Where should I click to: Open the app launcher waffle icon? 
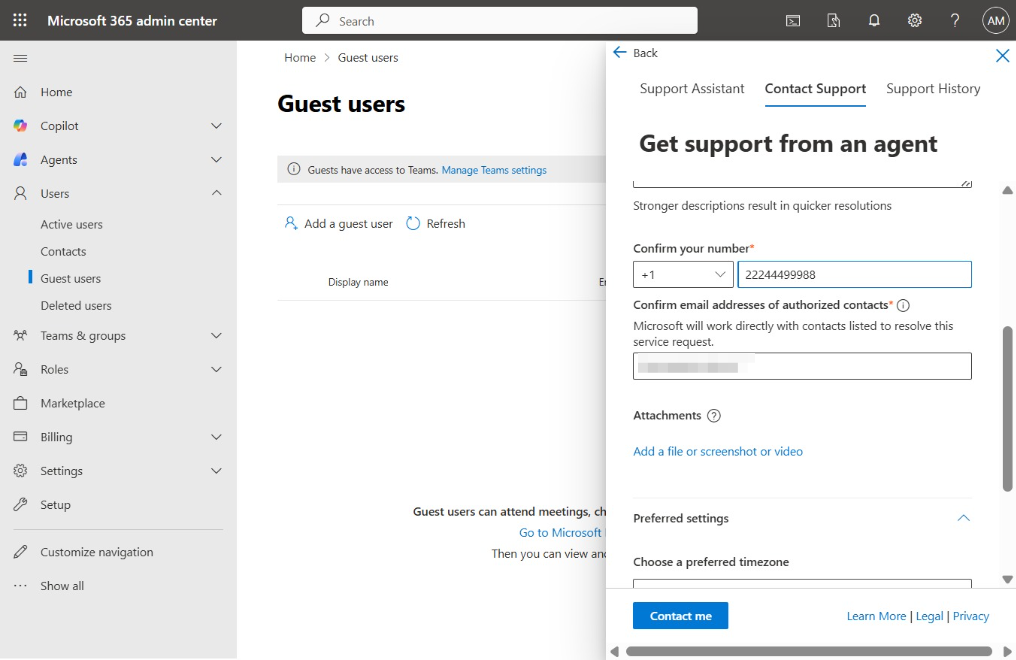click(x=20, y=20)
